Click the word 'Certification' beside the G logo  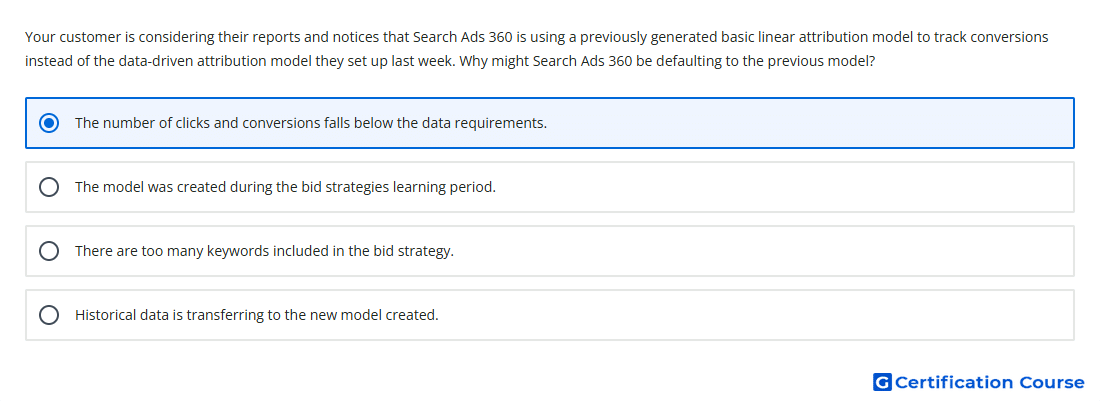tap(954, 382)
